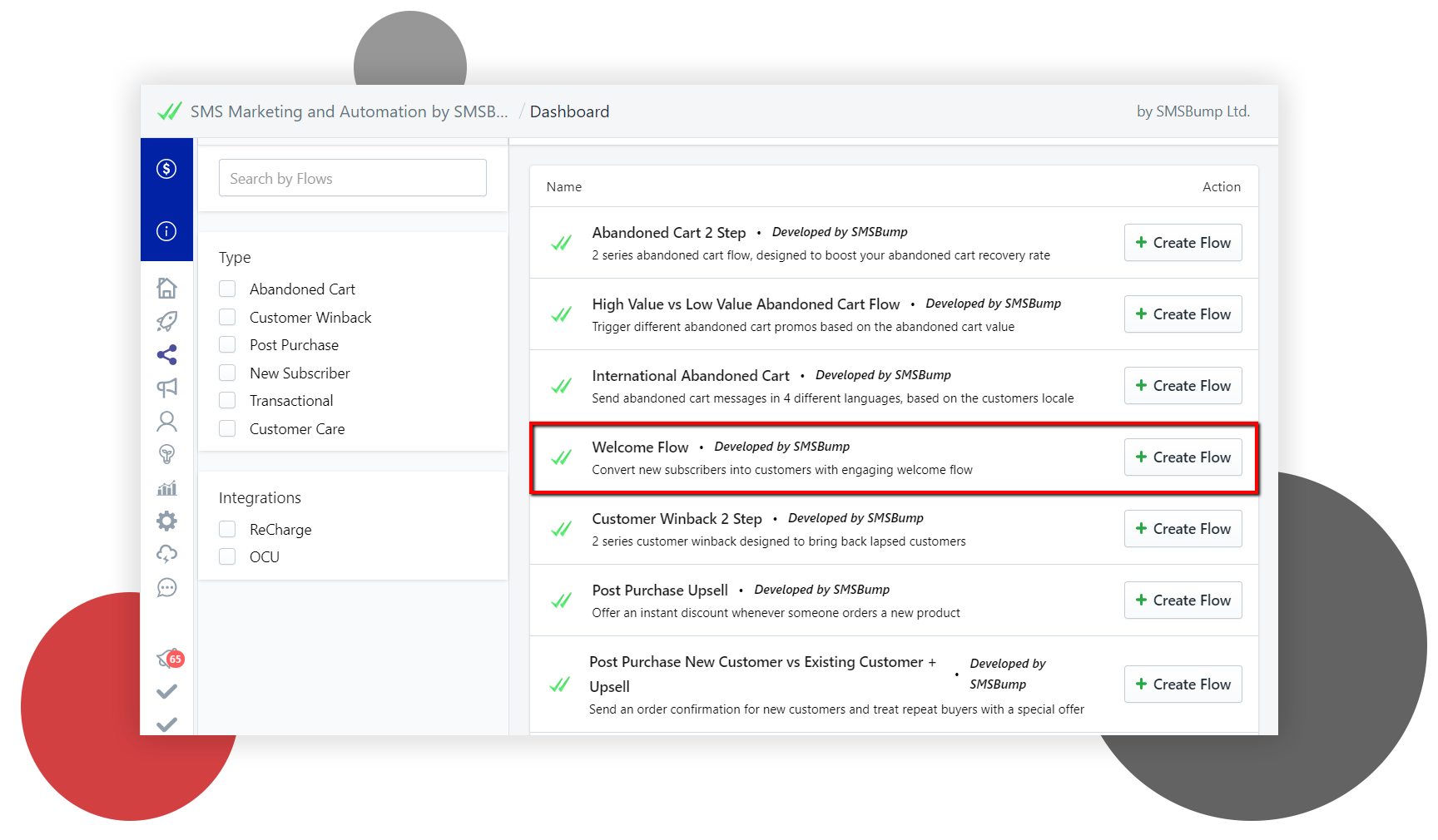Open the gear settings icon

pos(166,521)
